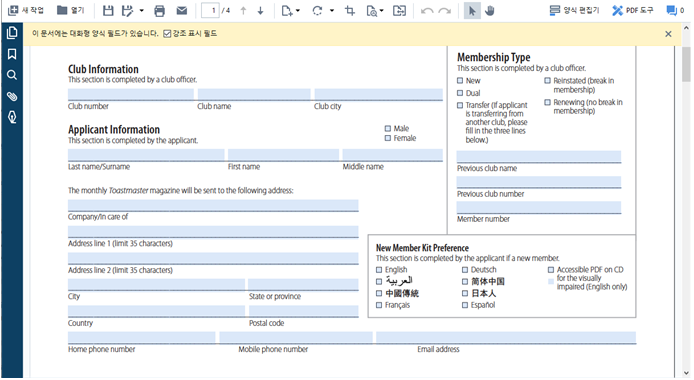Select the crop page tool

350,11
